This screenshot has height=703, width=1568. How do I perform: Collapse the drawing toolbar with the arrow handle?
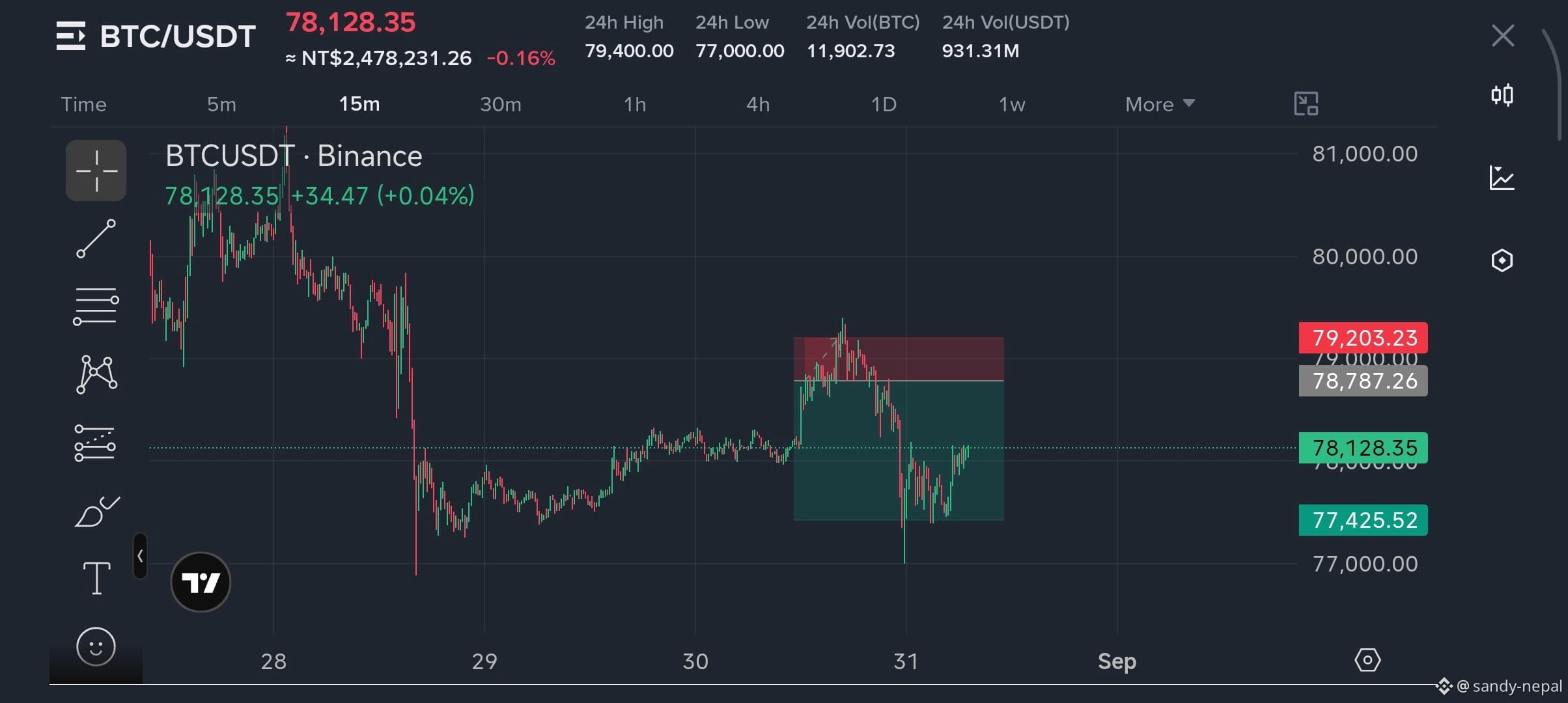(x=140, y=556)
